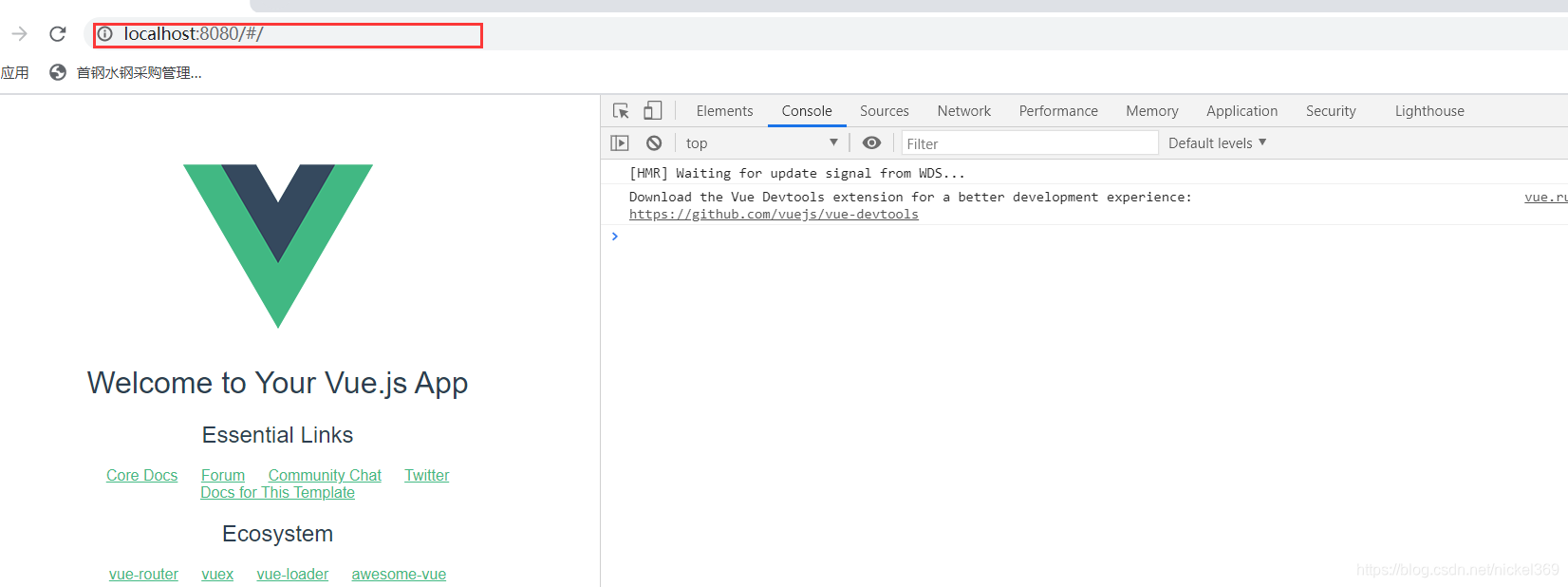Switch to the Performance tab

1058,111
